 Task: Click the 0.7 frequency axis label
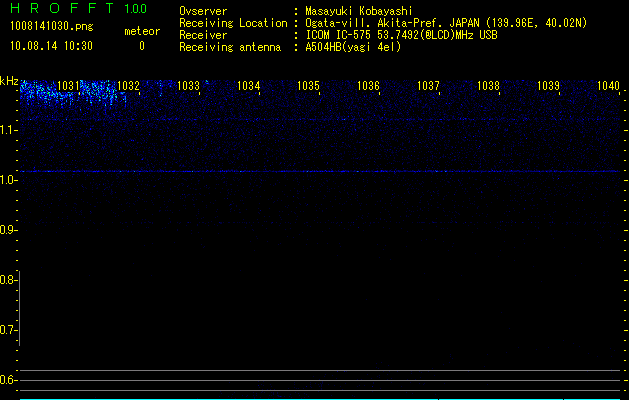(8, 330)
